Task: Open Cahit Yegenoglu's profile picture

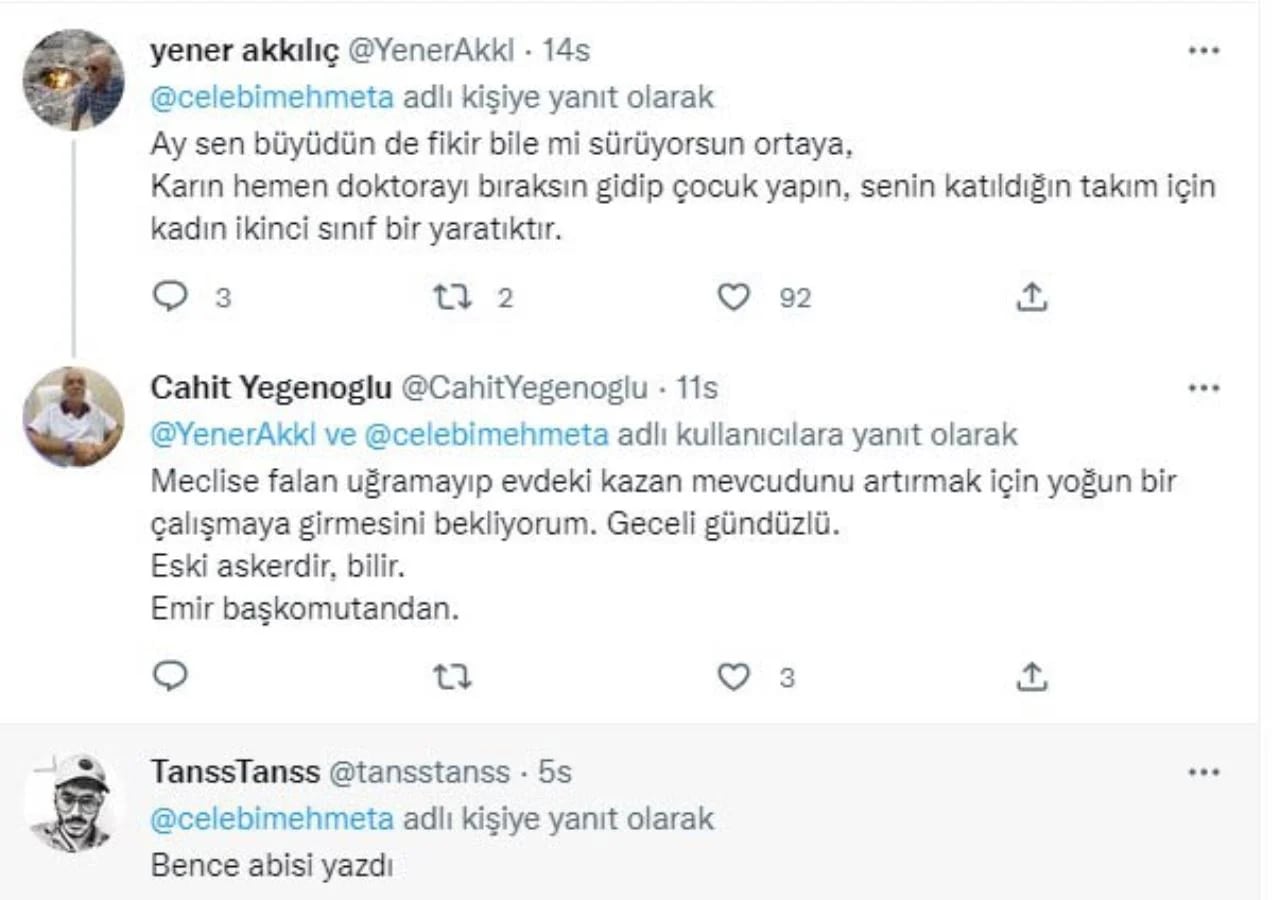Action: (x=73, y=417)
